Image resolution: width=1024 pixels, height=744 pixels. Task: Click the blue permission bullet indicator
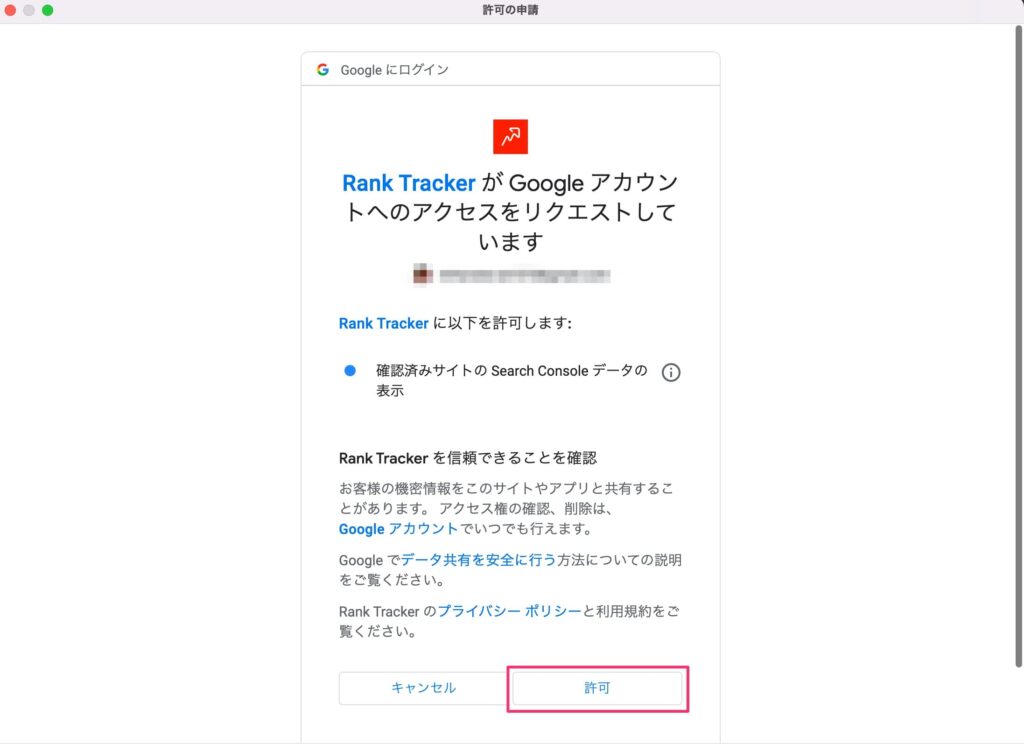[350, 370]
